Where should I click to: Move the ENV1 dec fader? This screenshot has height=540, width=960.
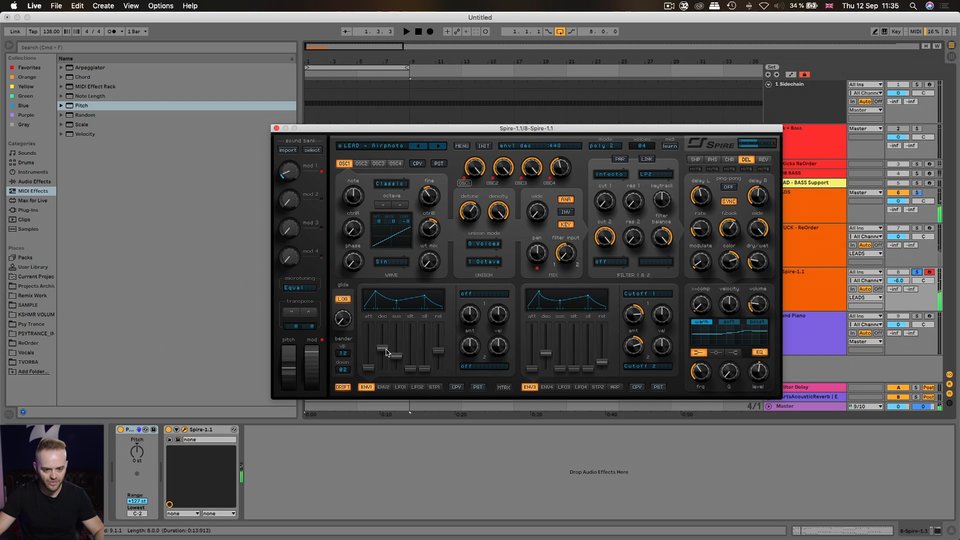[x=382, y=348]
